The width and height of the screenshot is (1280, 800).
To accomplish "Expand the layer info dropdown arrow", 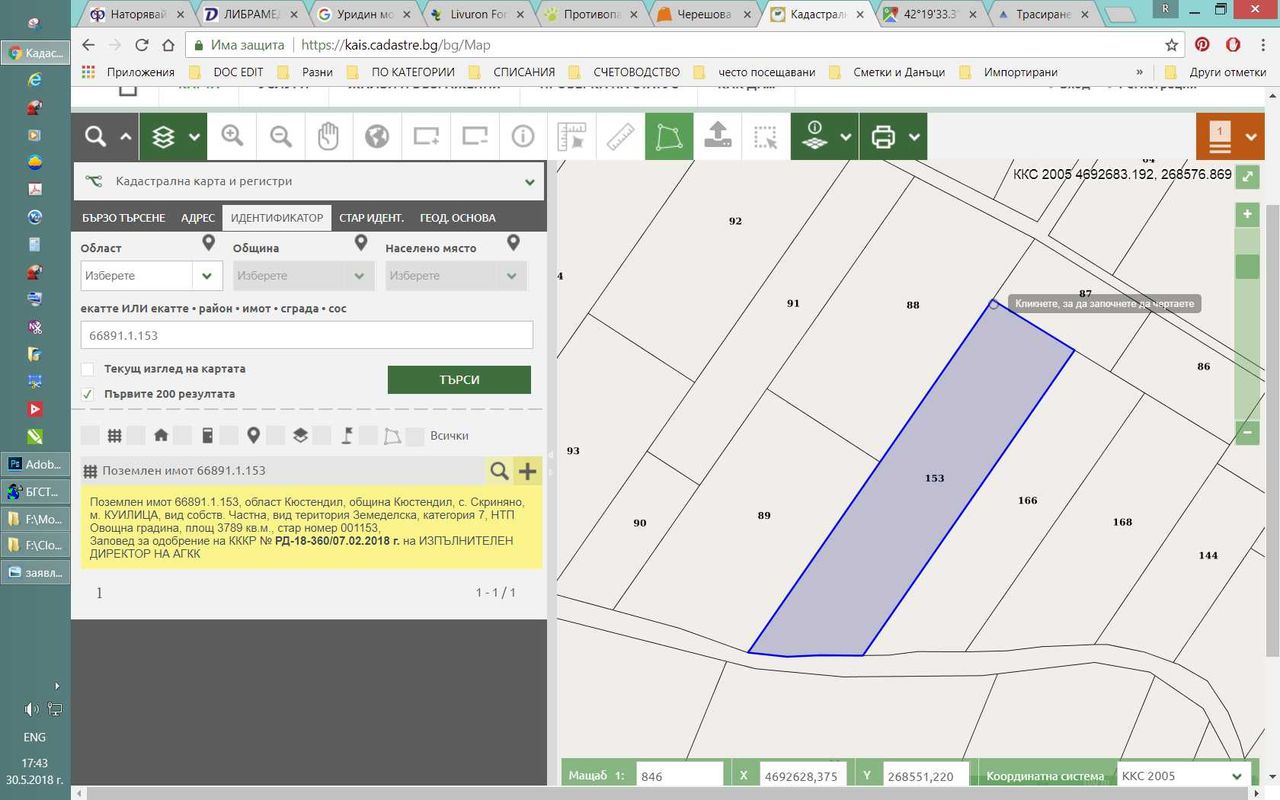I will pos(846,137).
